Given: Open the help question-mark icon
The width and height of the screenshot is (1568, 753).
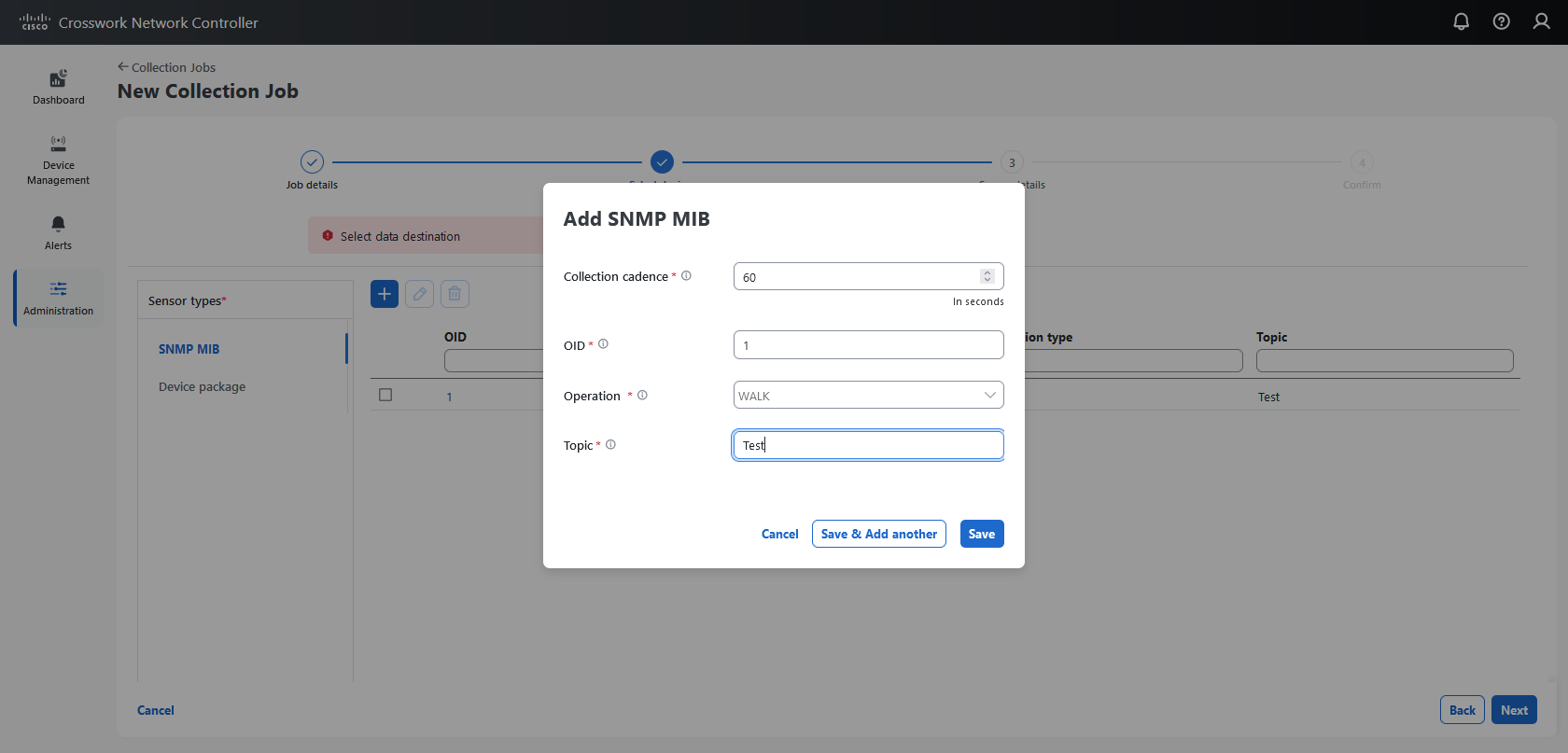Looking at the screenshot, I should coord(1502,21).
